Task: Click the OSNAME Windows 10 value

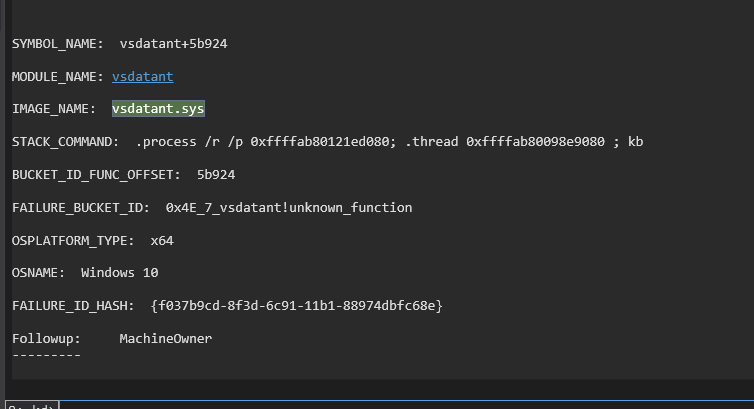Action: click(119, 273)
